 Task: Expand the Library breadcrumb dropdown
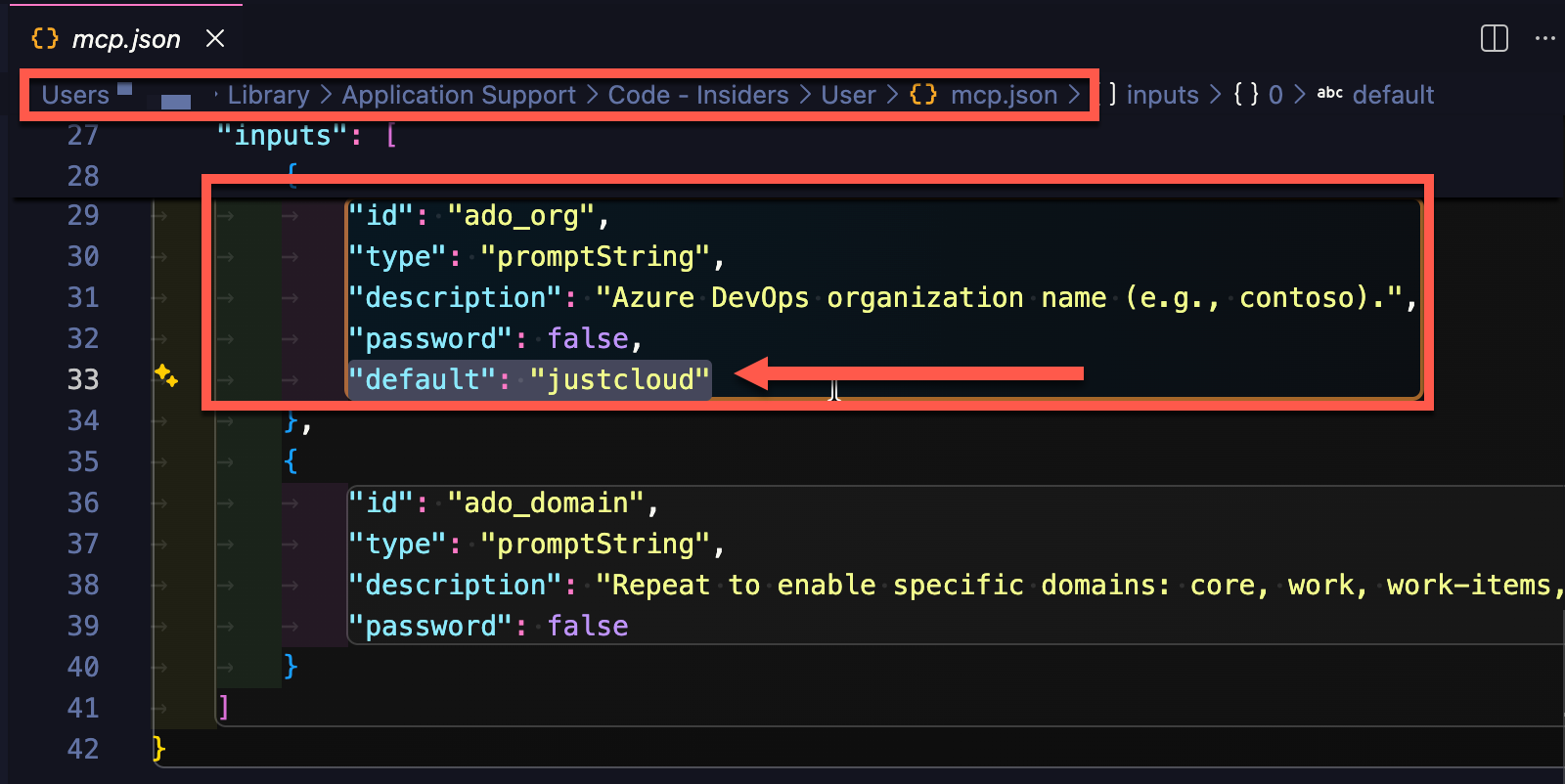(268, 95)
